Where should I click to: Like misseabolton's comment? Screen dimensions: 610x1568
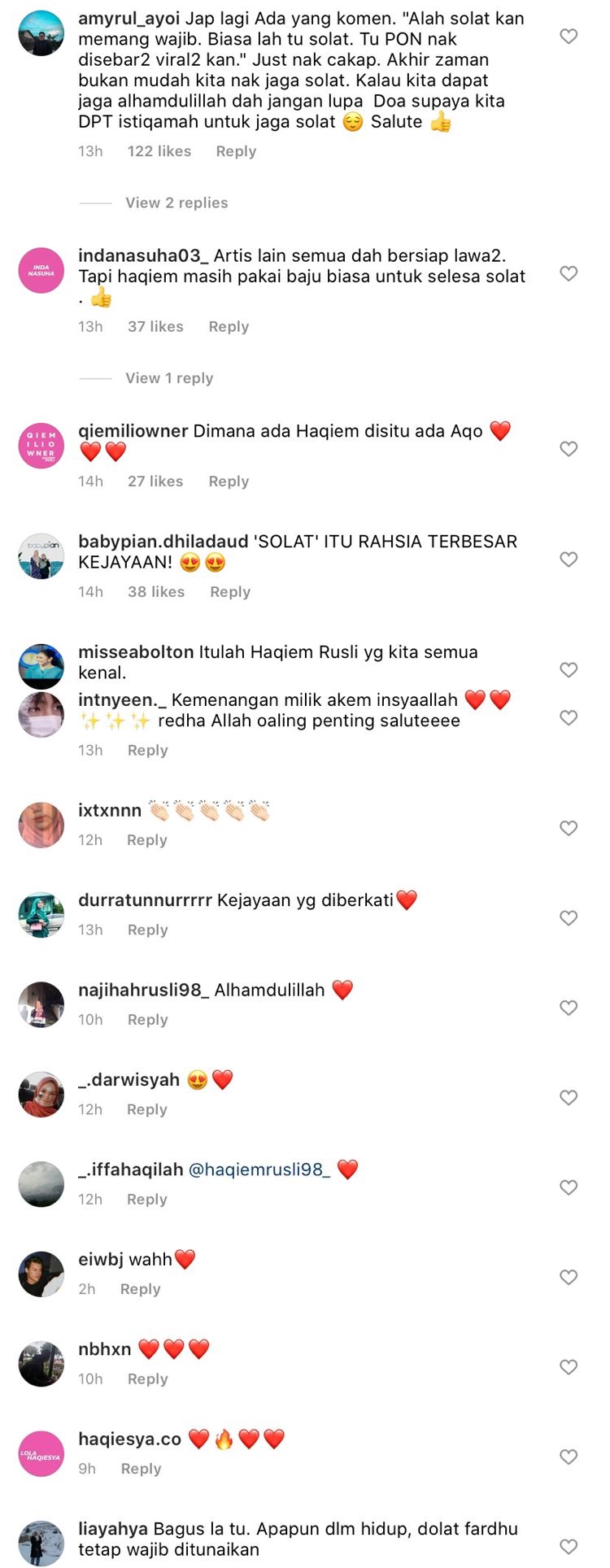point(569,670)
